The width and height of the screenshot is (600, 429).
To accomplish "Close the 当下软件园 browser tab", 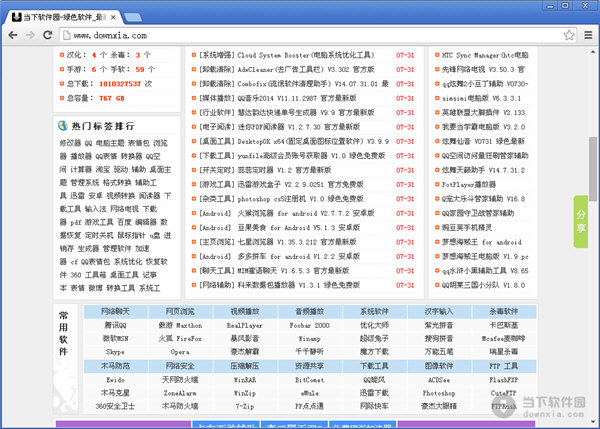I will click(113, 17).
